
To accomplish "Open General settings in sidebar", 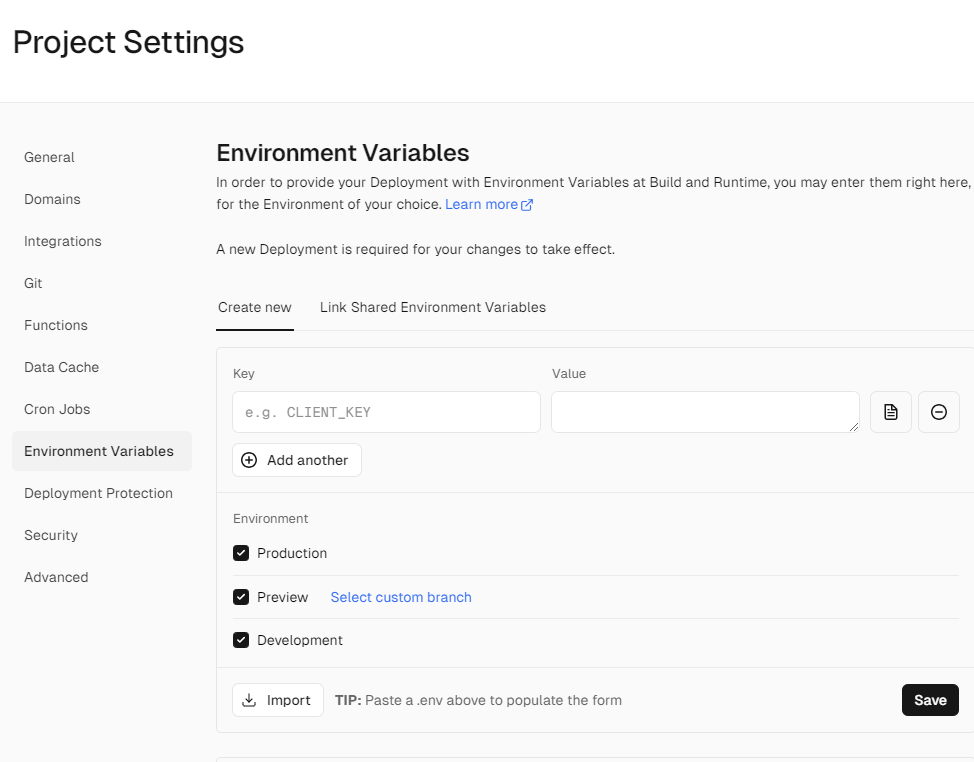I will (x=50, y=157).
